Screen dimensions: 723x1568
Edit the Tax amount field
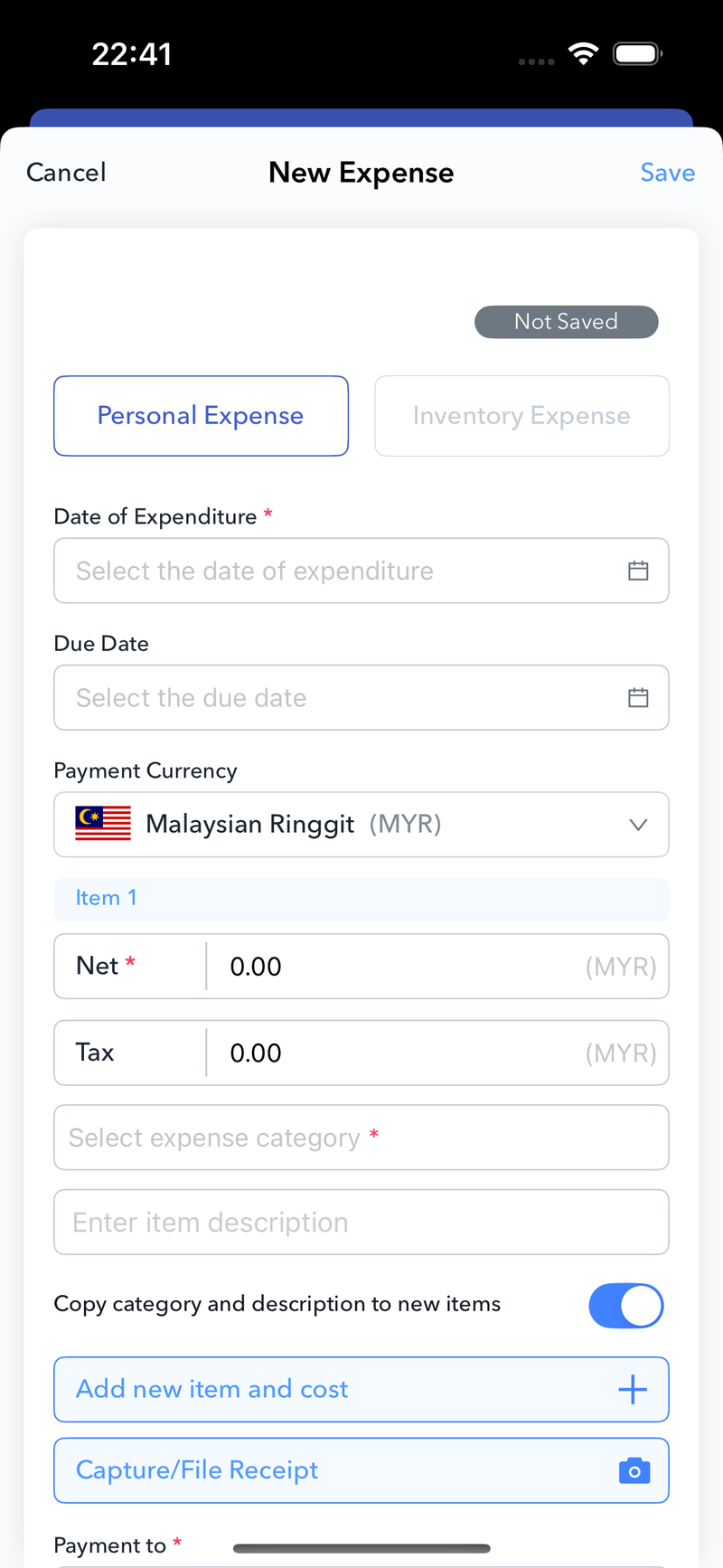398,1053
